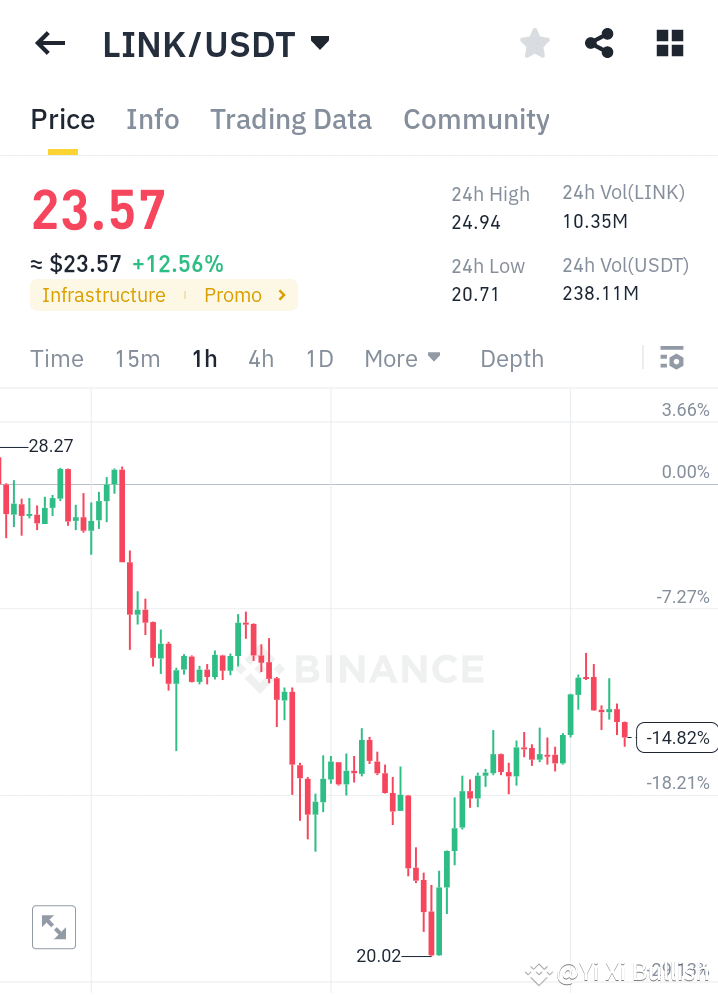Open the Community tab
This screenshot has height=995, width=718.
point(476,119)
